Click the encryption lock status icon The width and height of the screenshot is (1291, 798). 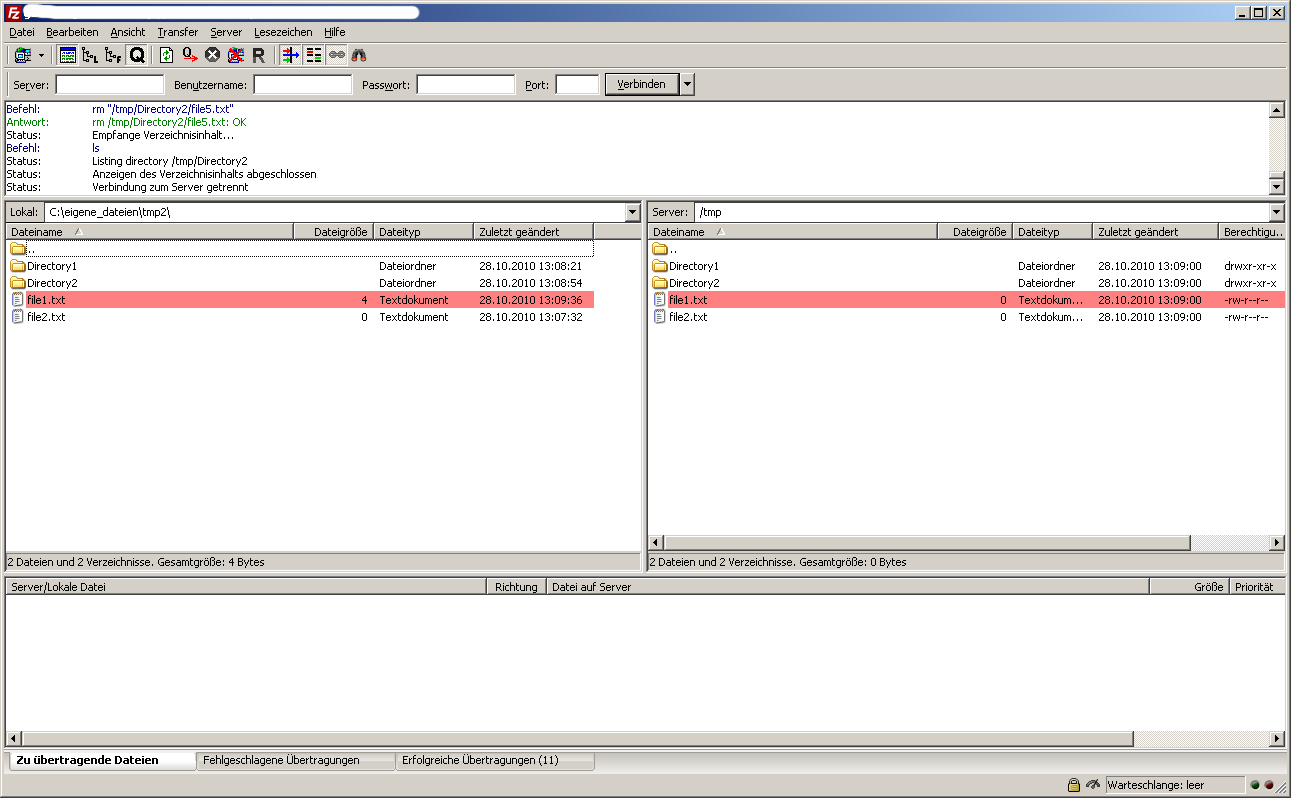coord(1073,785)
